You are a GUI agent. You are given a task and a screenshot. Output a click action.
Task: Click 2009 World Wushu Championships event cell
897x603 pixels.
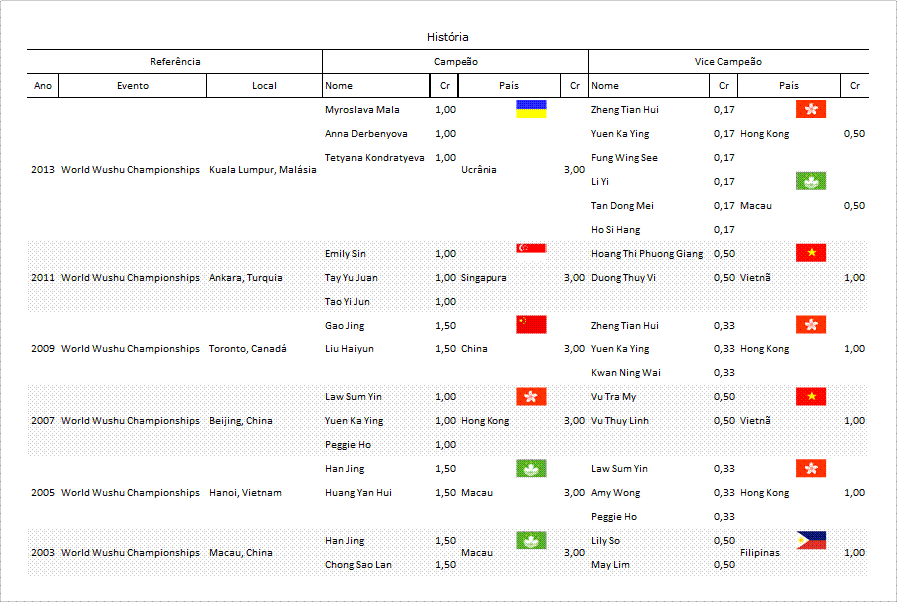click(130, 349)
